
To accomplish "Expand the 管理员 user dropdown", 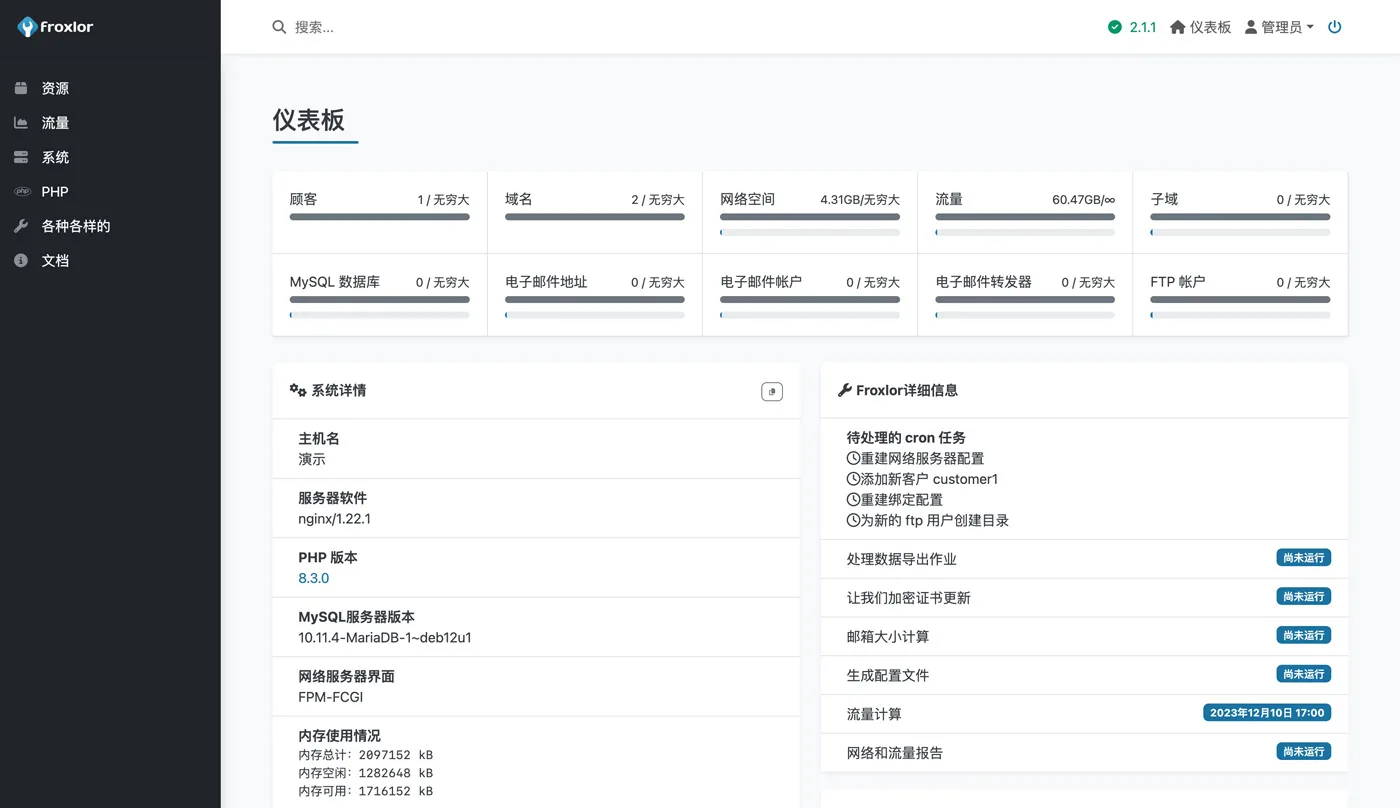I will (1279, 27).
